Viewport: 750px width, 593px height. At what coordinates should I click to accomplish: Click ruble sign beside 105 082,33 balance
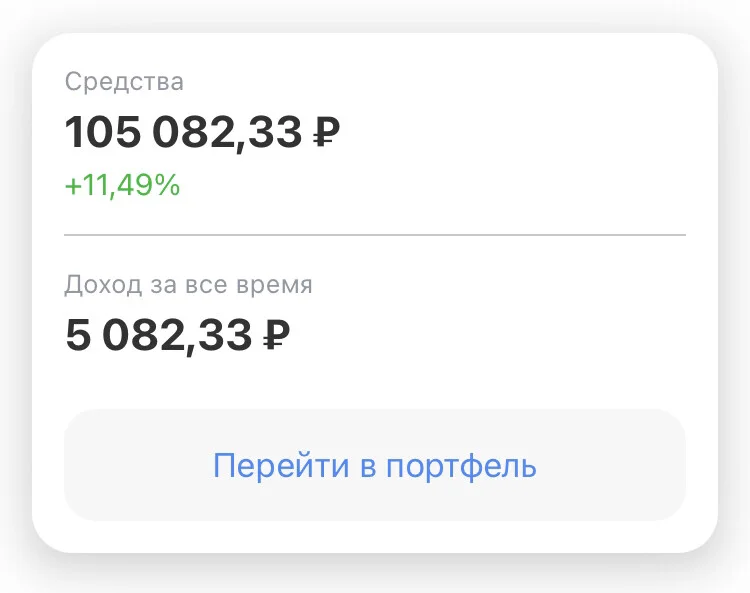tap(327, 132)
